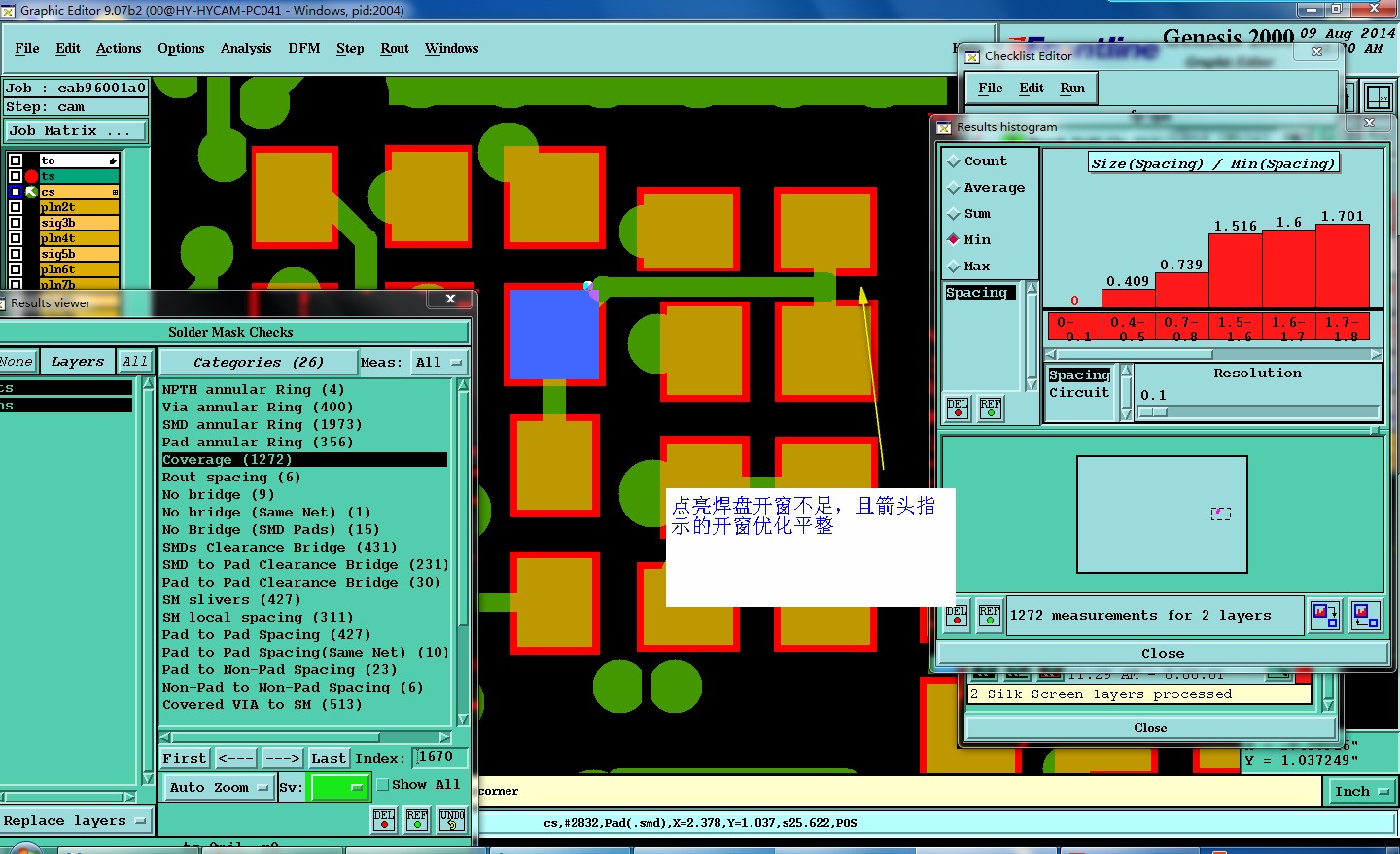Click Close in Results histogram window

(x=1163, y=654)
